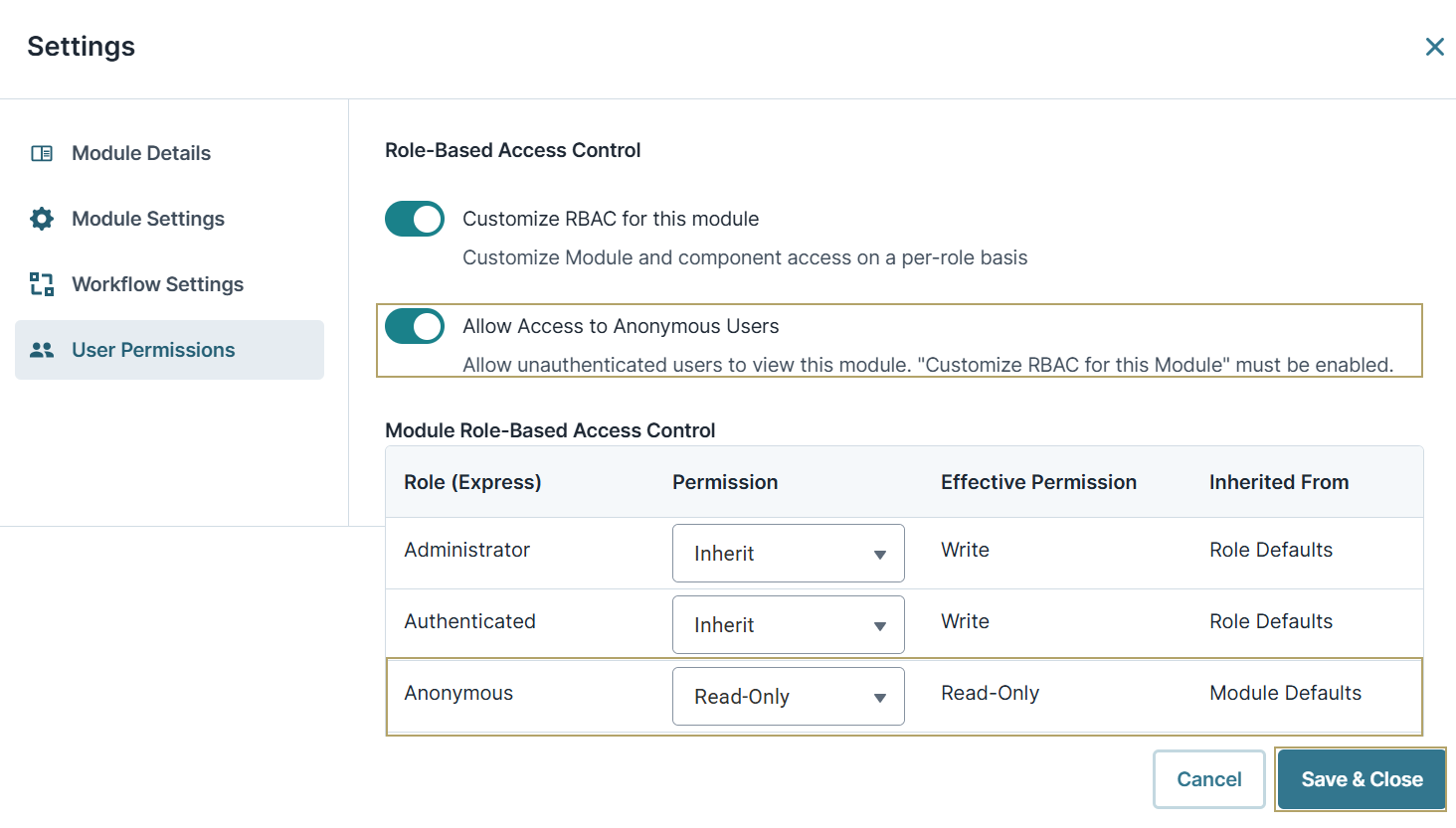
Task: Select the User Permissions tab
Action: (169, 350)
